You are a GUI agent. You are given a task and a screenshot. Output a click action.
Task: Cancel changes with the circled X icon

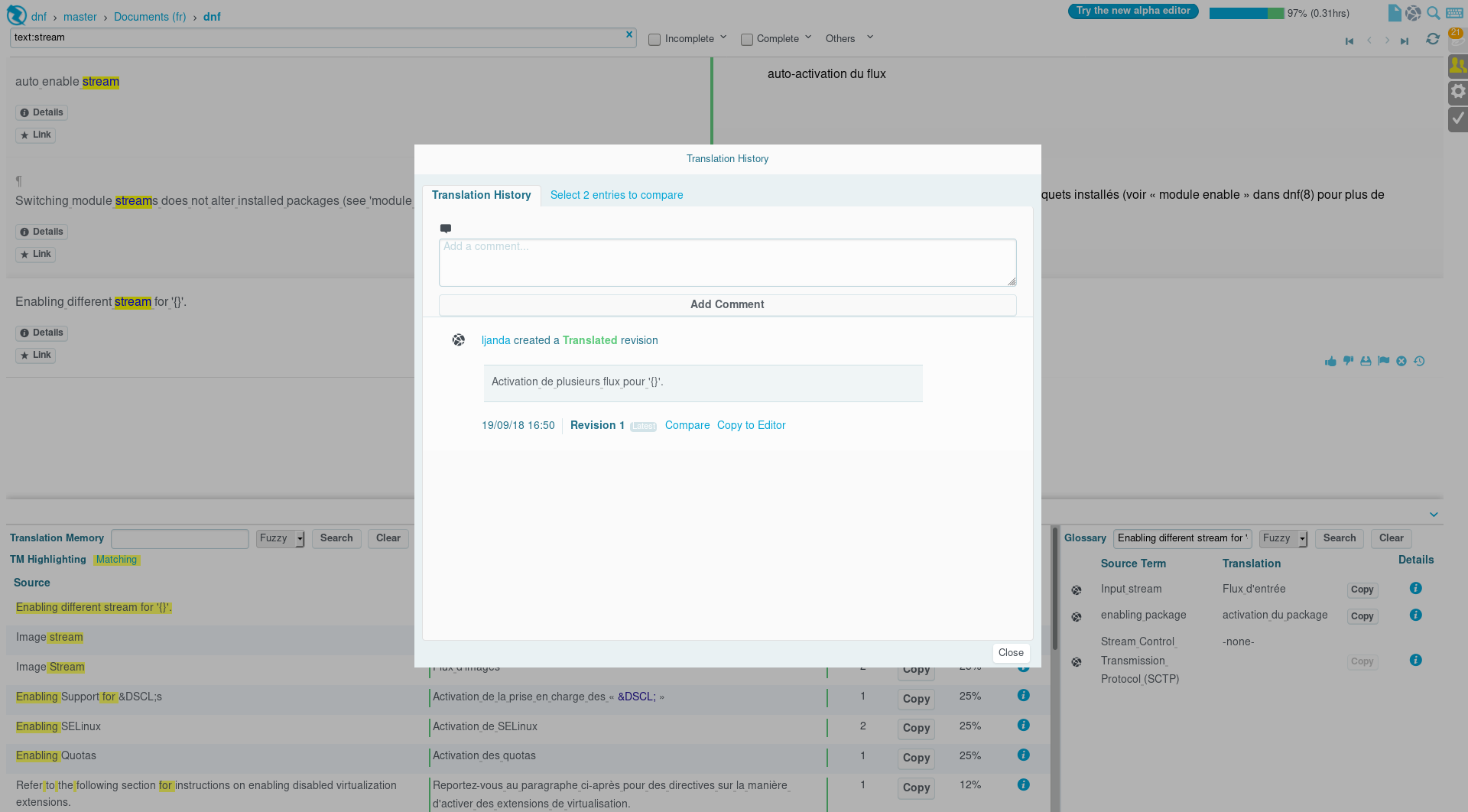pos(1401,361)
